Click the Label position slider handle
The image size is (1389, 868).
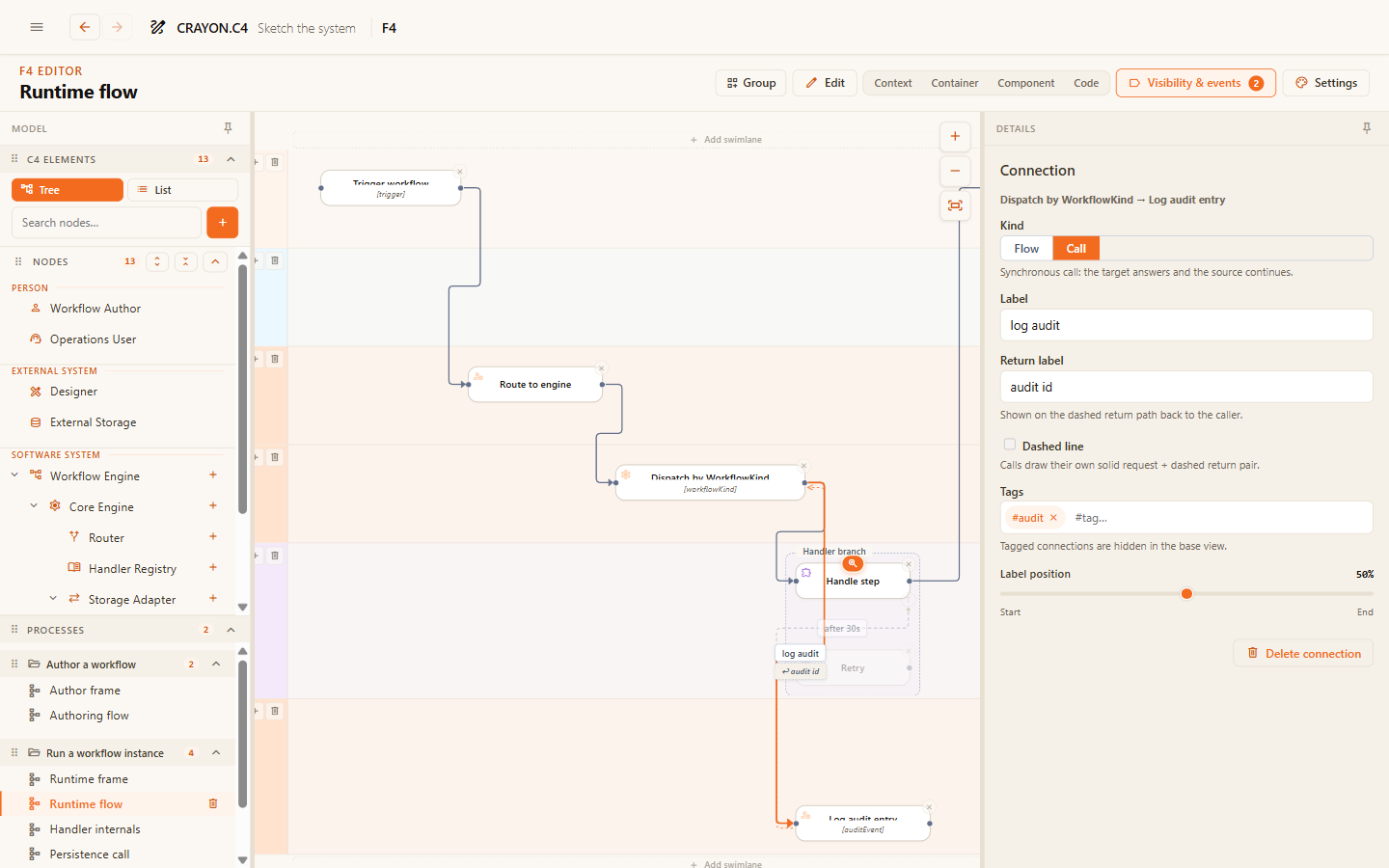click(x=1186, y=593)
